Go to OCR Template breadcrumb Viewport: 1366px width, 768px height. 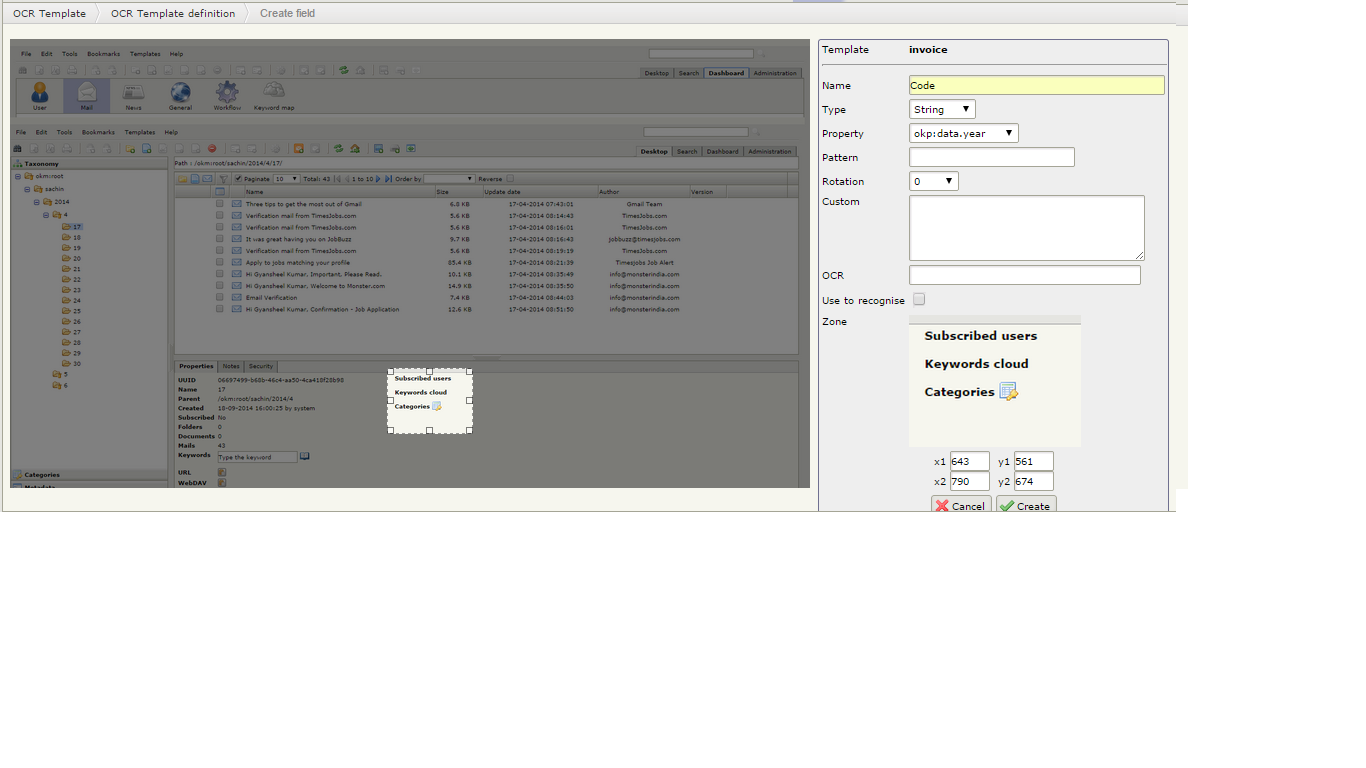click(49, 13)
